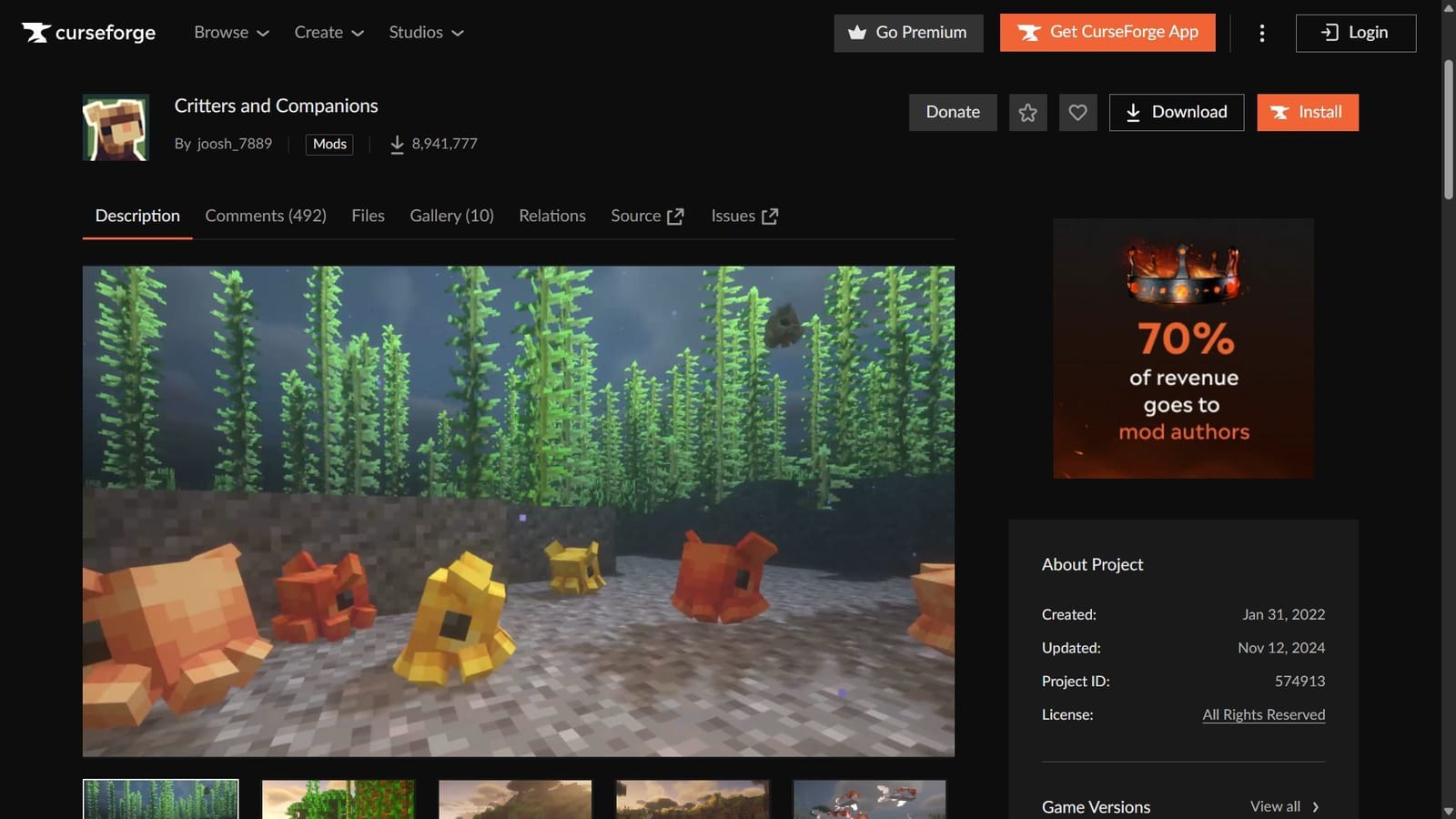Click the Login icon button

[x=1355, y=32]
